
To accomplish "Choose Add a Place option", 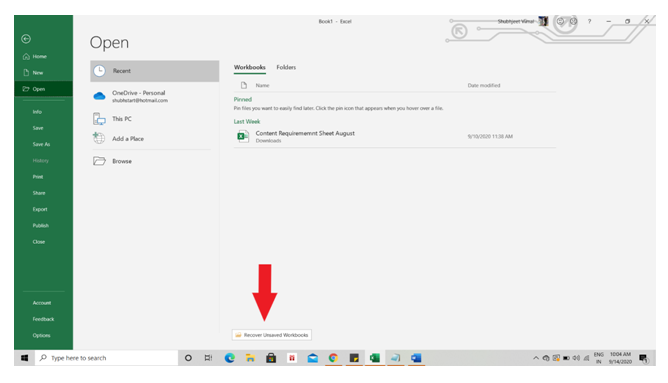I will click(154, 139).
